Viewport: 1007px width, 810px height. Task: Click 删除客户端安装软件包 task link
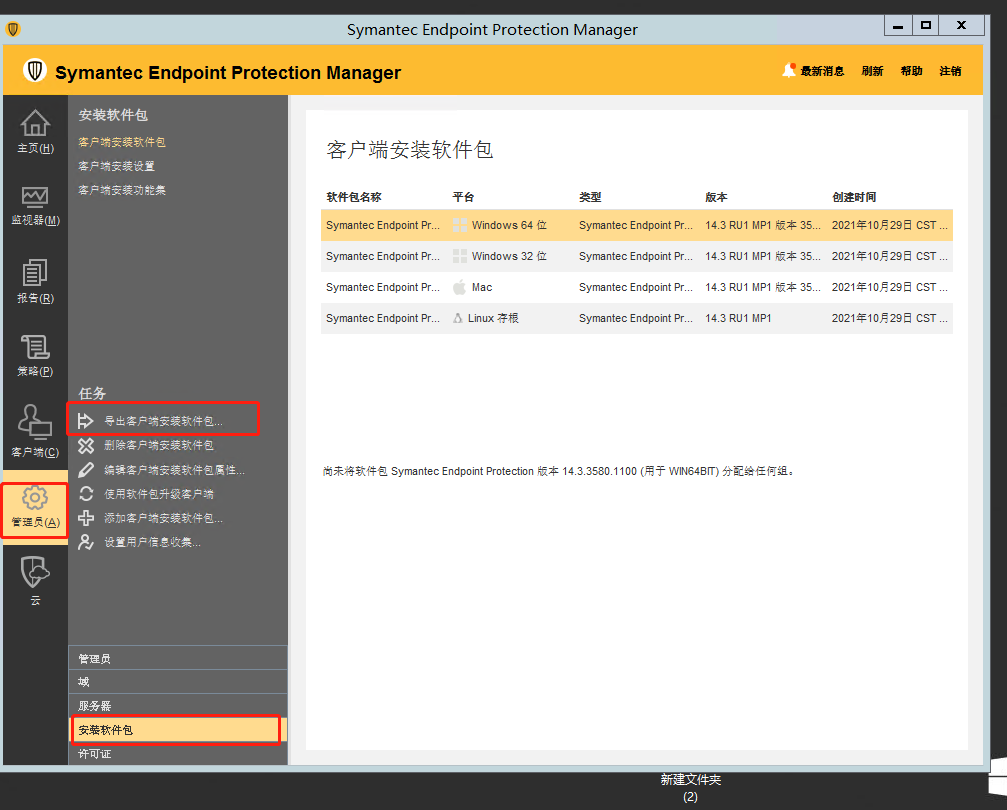point(159,445)
